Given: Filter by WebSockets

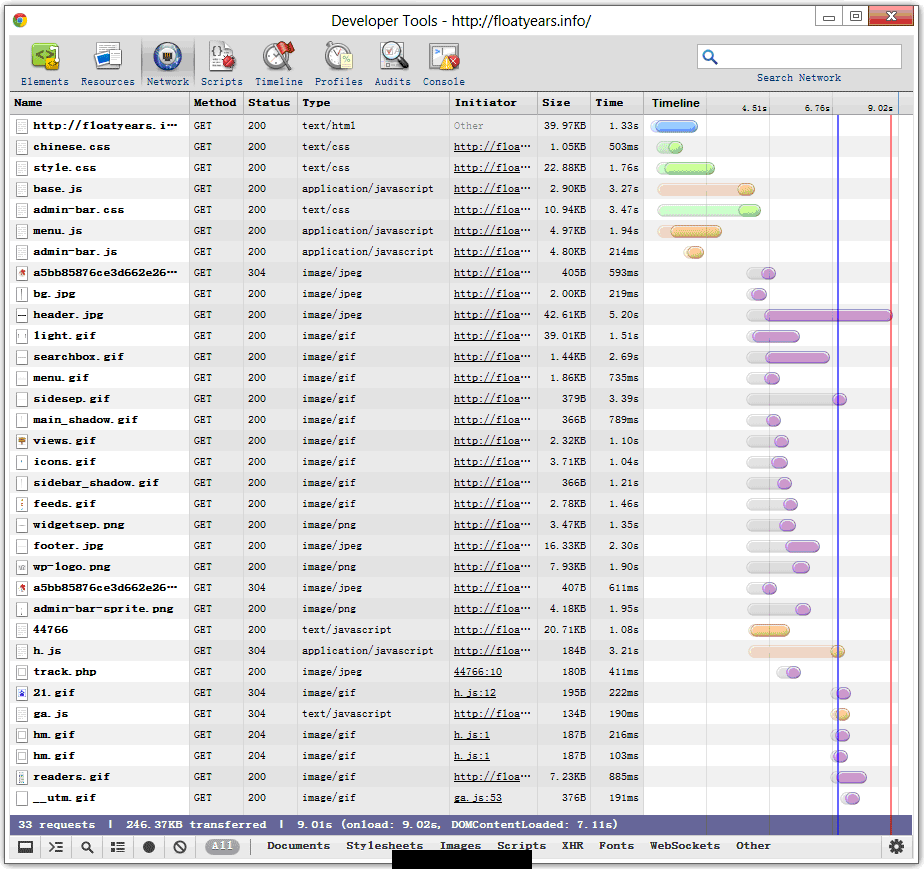Looking at the screenshot, I should tap(685, 846).
